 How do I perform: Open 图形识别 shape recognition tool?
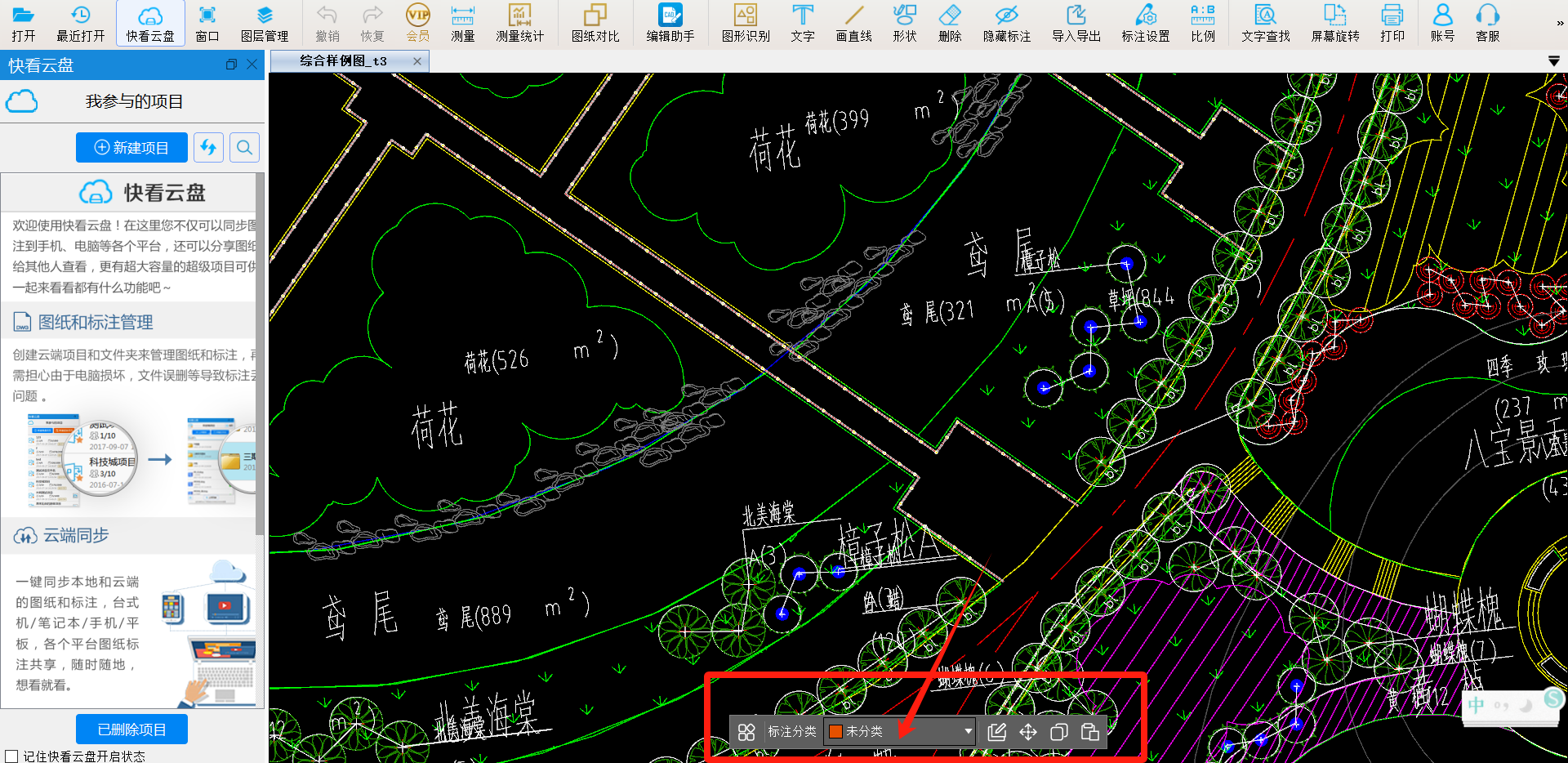(745, 23)
